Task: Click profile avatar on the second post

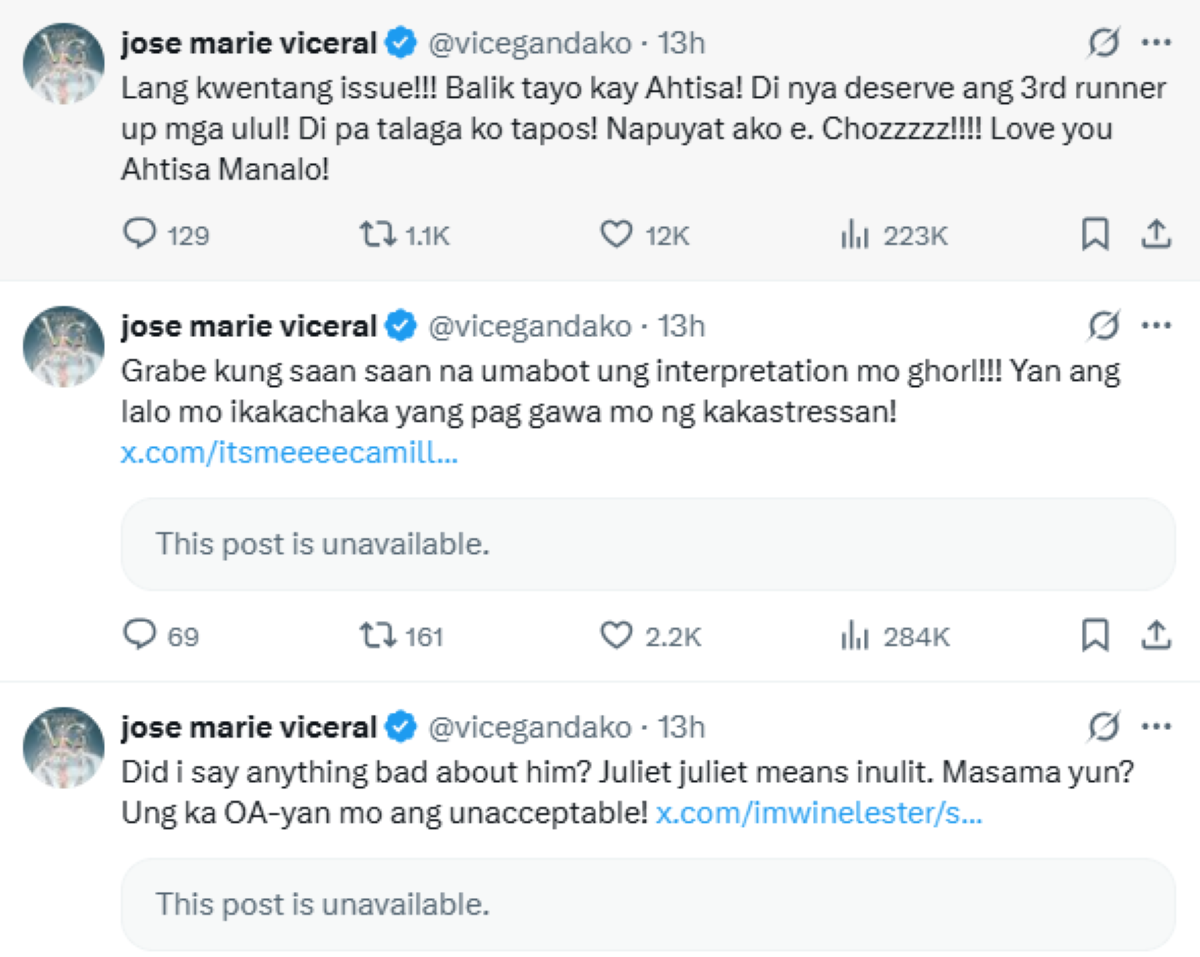Action: tap(64, 347)
